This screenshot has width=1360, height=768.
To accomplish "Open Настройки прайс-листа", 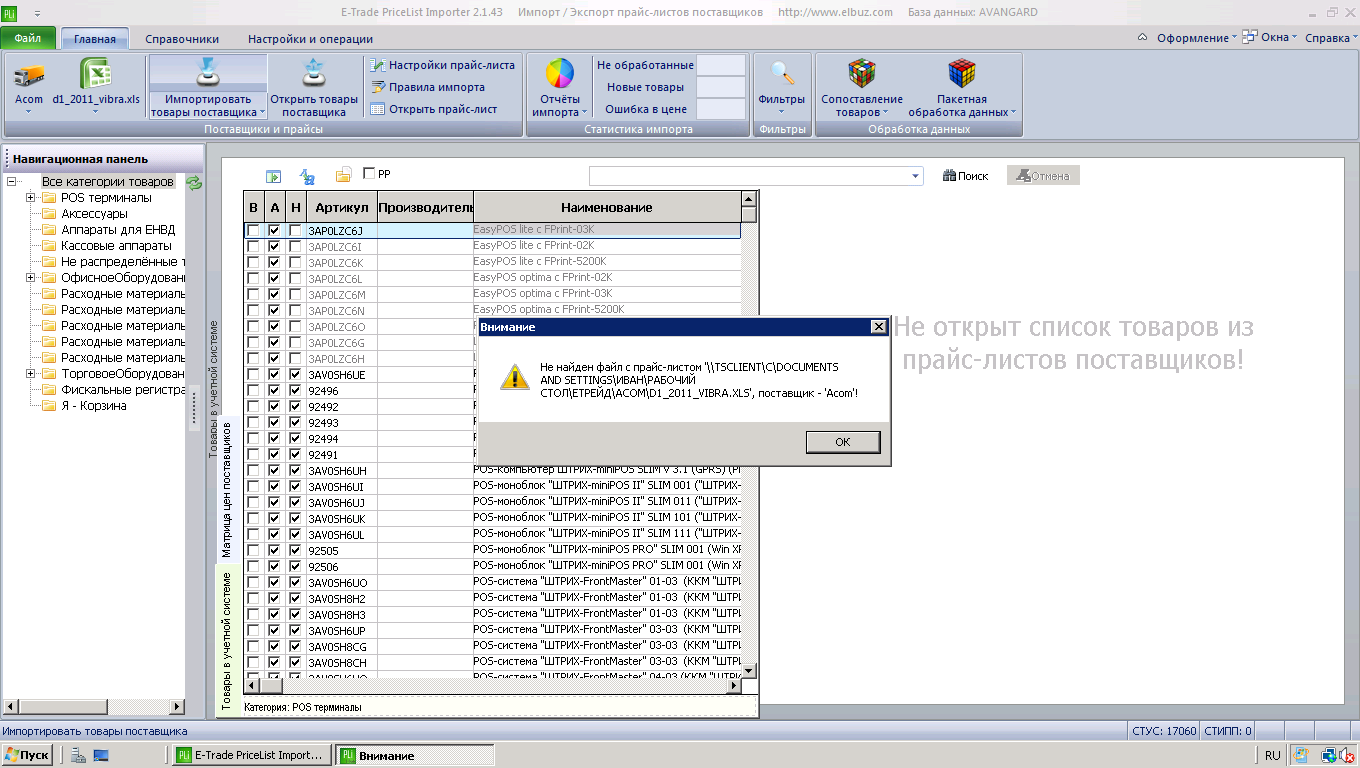I will pos(442,65).
